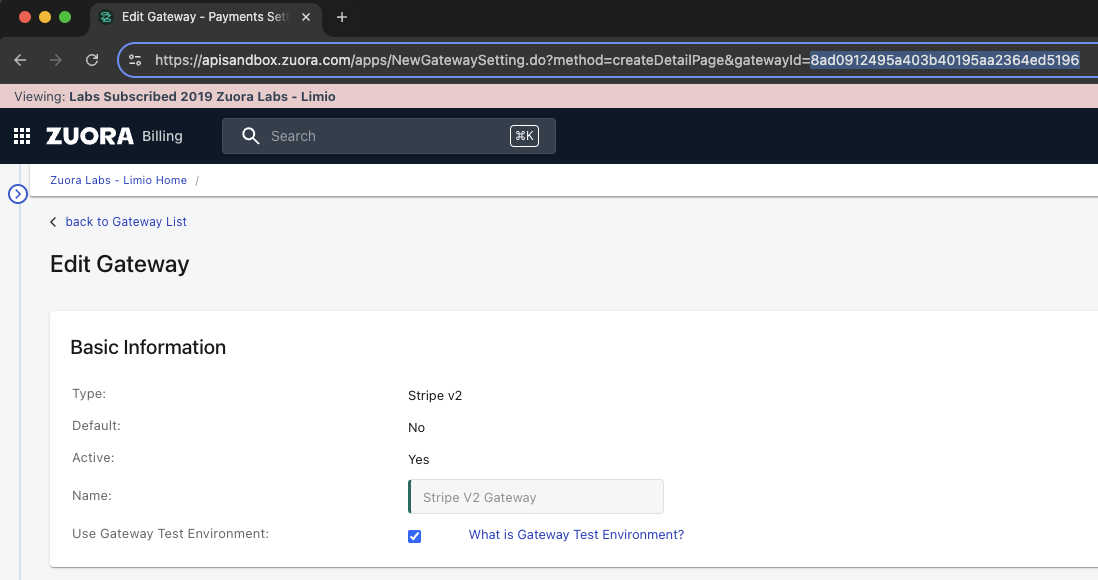
Task: Go back to Gateway List link
Action: [x=126, y=222]
